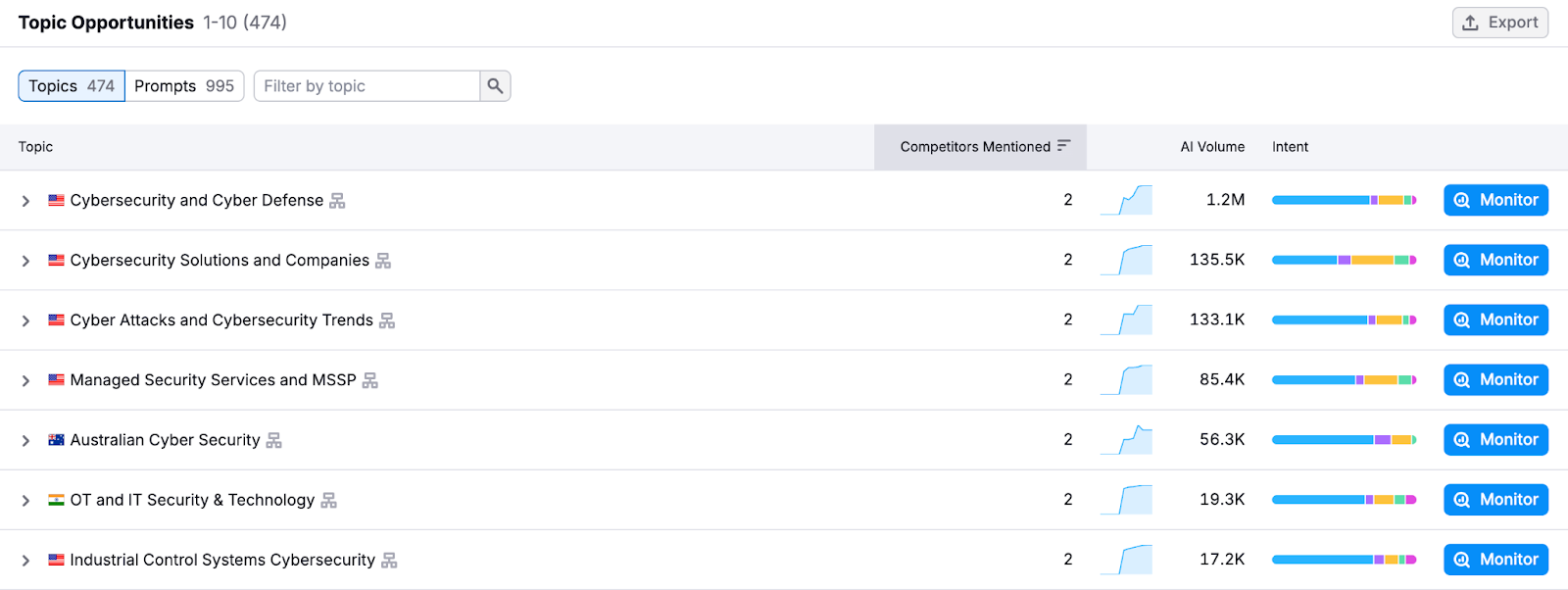Screen dimensions: 1568x590
Task: Click hierarchy icon beside Managed Security Services and MSSP
Action: 369,380
